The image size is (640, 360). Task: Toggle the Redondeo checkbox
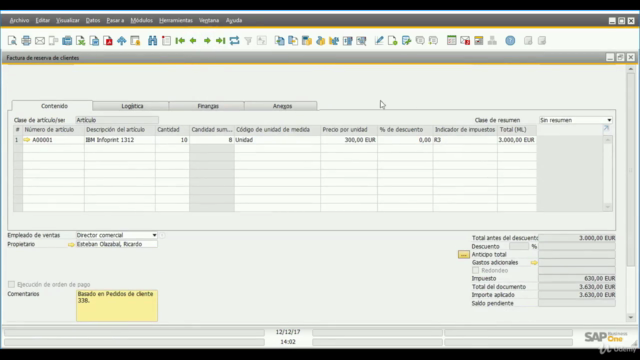[476, 270]
